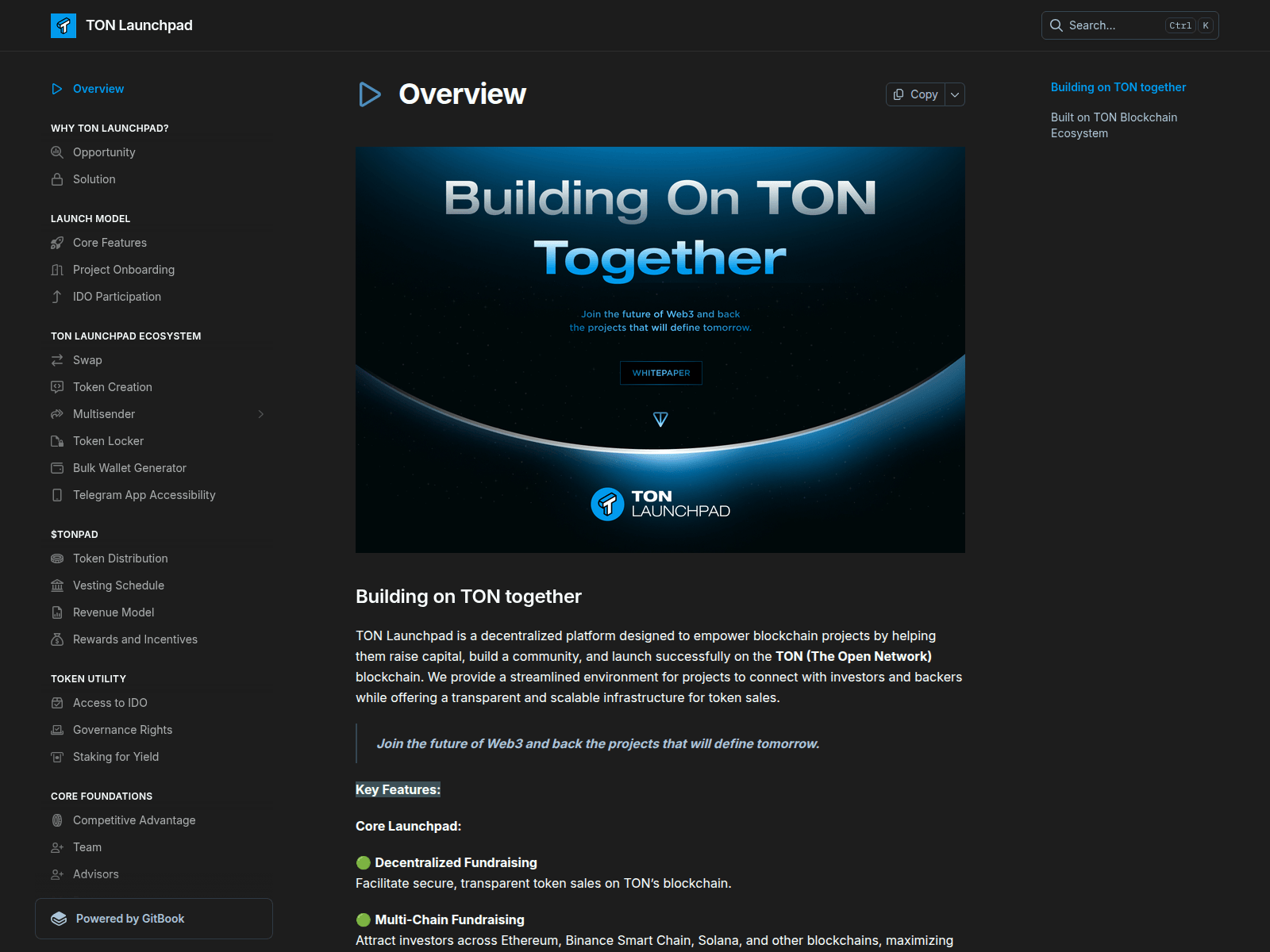Click the Overview play icon in sidebar

pos(57,89)
